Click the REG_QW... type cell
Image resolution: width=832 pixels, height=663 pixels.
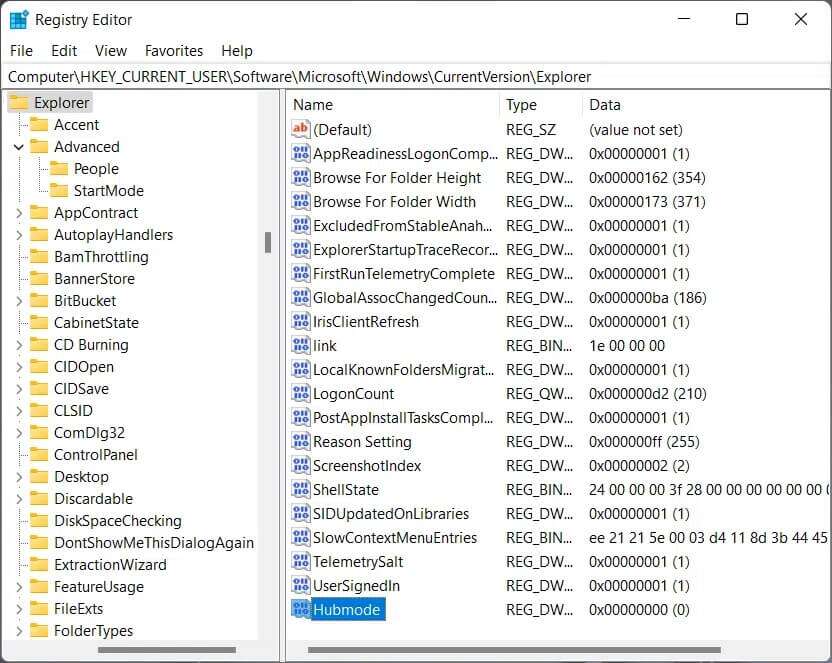tap(539, 394)
